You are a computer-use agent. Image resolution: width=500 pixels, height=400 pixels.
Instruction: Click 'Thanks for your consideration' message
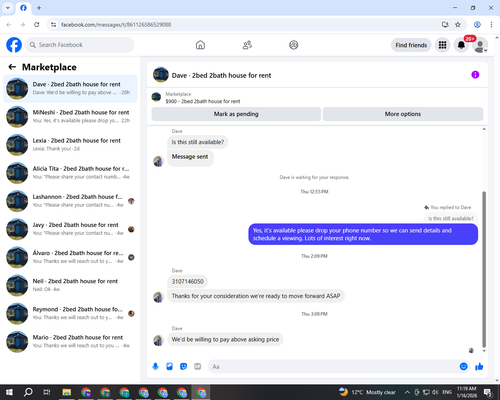point(256,296)
